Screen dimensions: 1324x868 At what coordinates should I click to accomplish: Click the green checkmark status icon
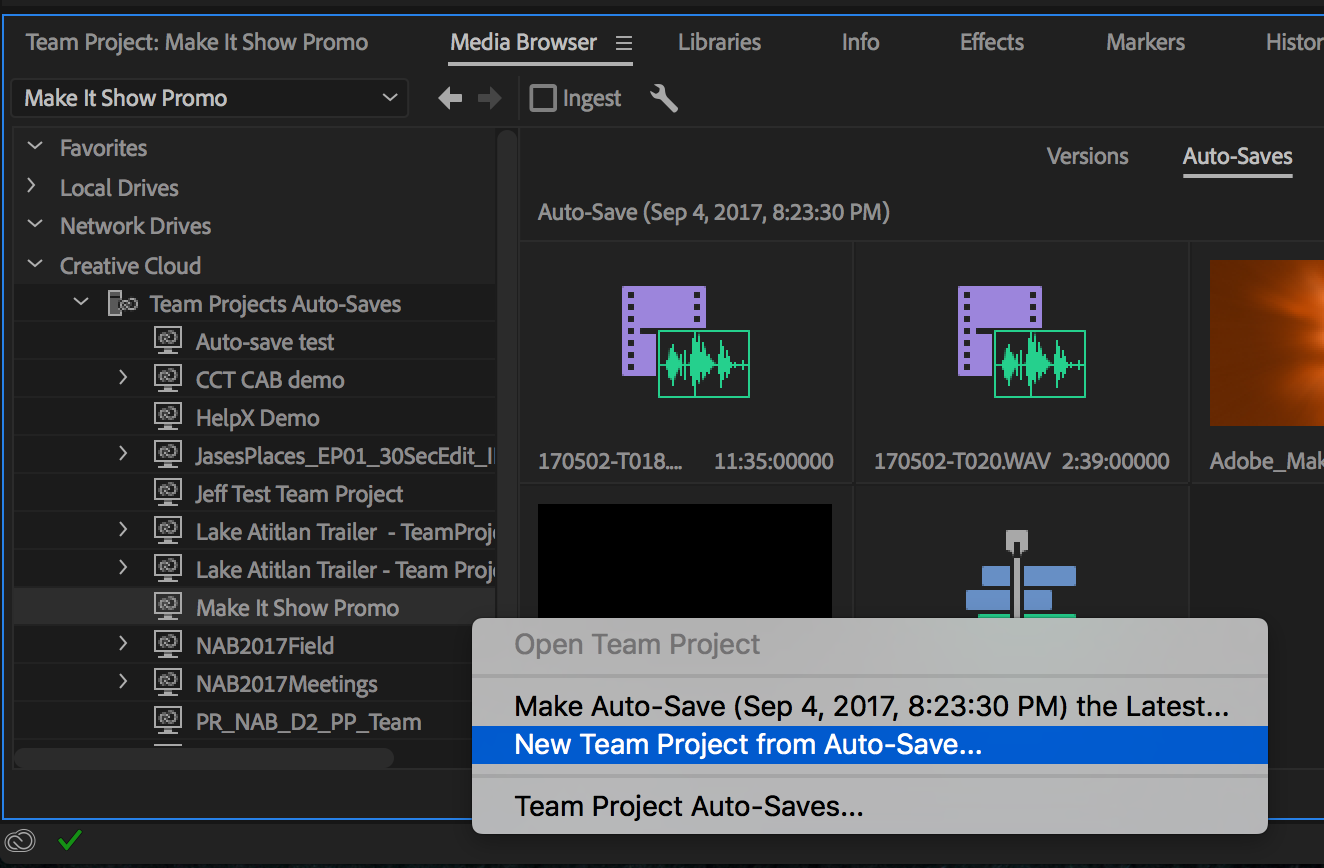point(69,841)
